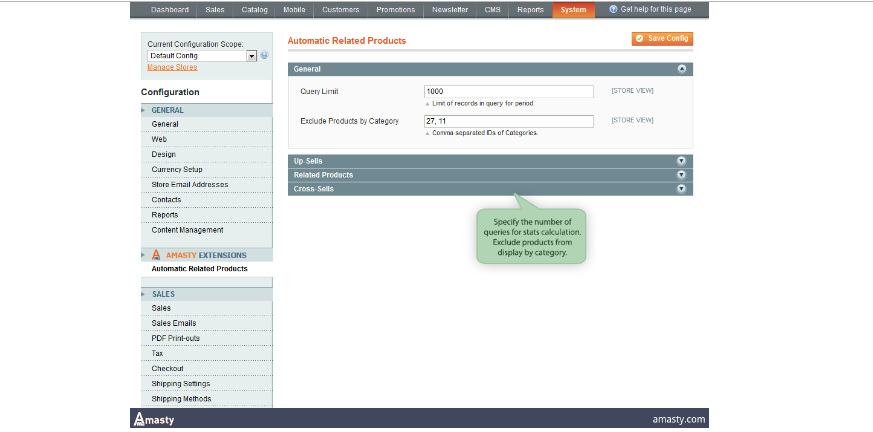This screenshot has height=432, width=873.
Task: Click the Query Limit input field
Action: tap(509, 91)
